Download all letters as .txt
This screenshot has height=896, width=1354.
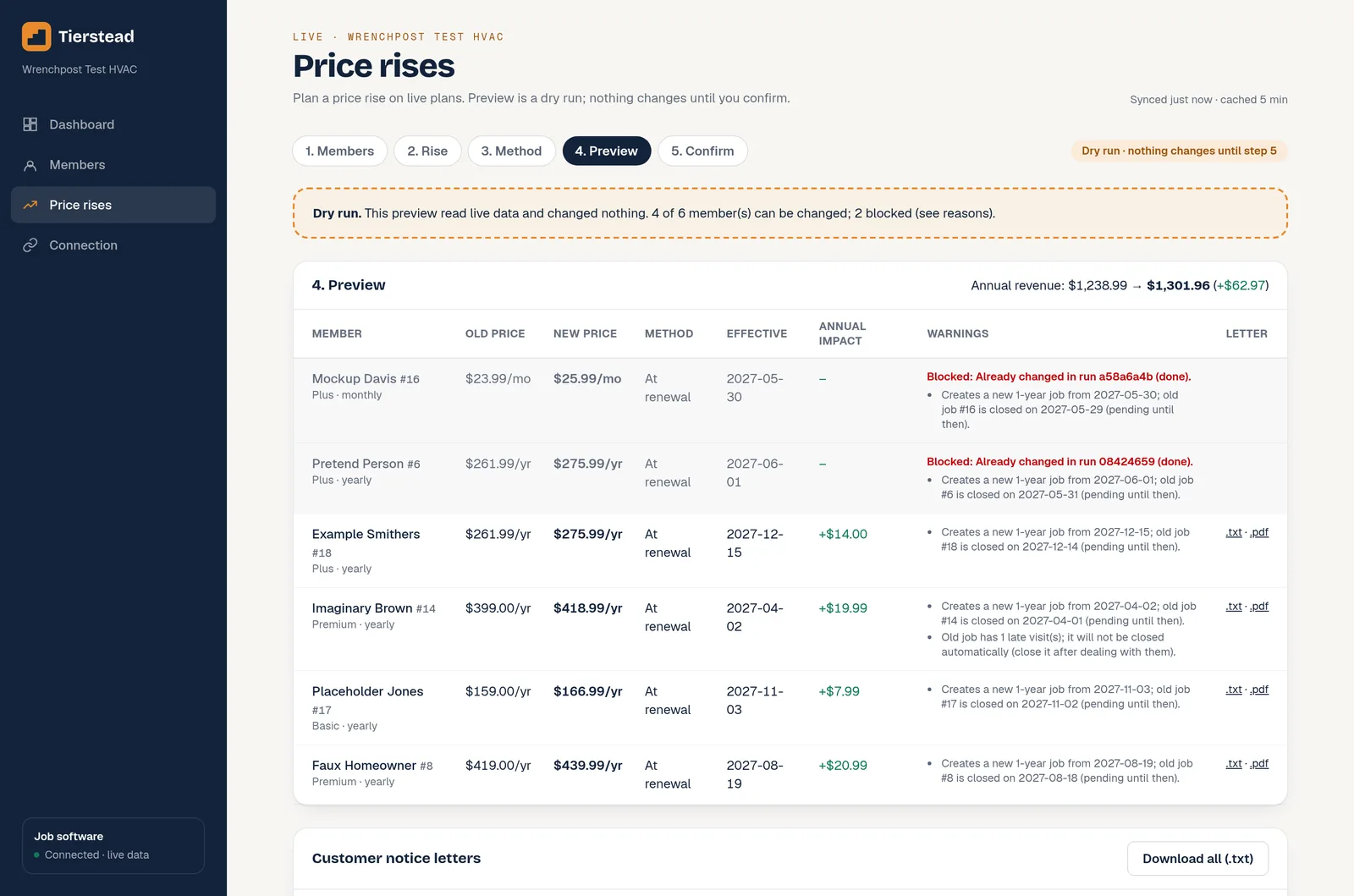click(1197, 859)
